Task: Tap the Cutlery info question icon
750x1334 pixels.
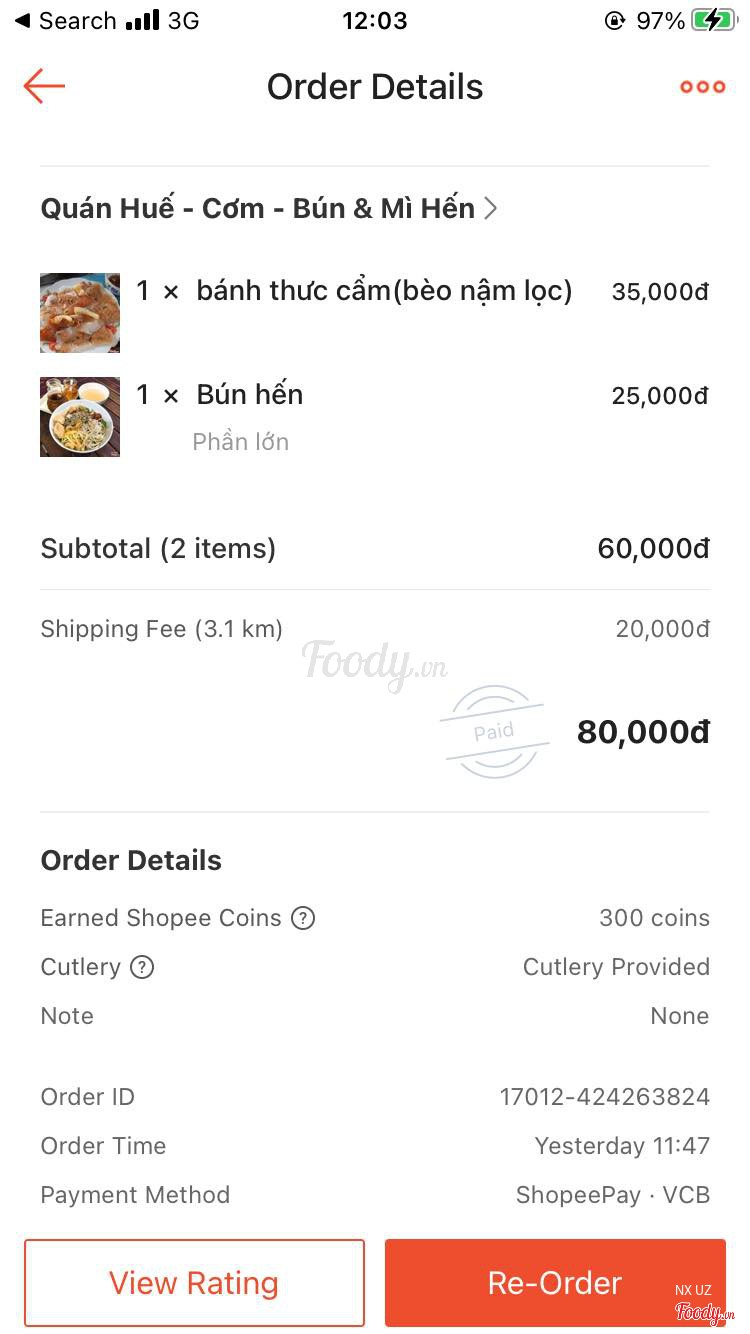Action: [x=142, y=967]
